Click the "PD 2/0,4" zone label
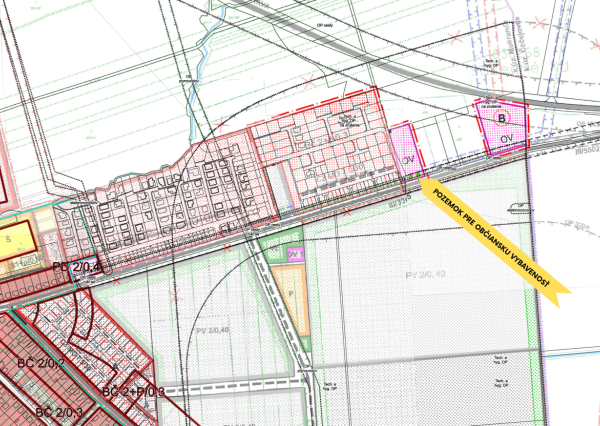 pyautogui.click(x=77, y=267)
